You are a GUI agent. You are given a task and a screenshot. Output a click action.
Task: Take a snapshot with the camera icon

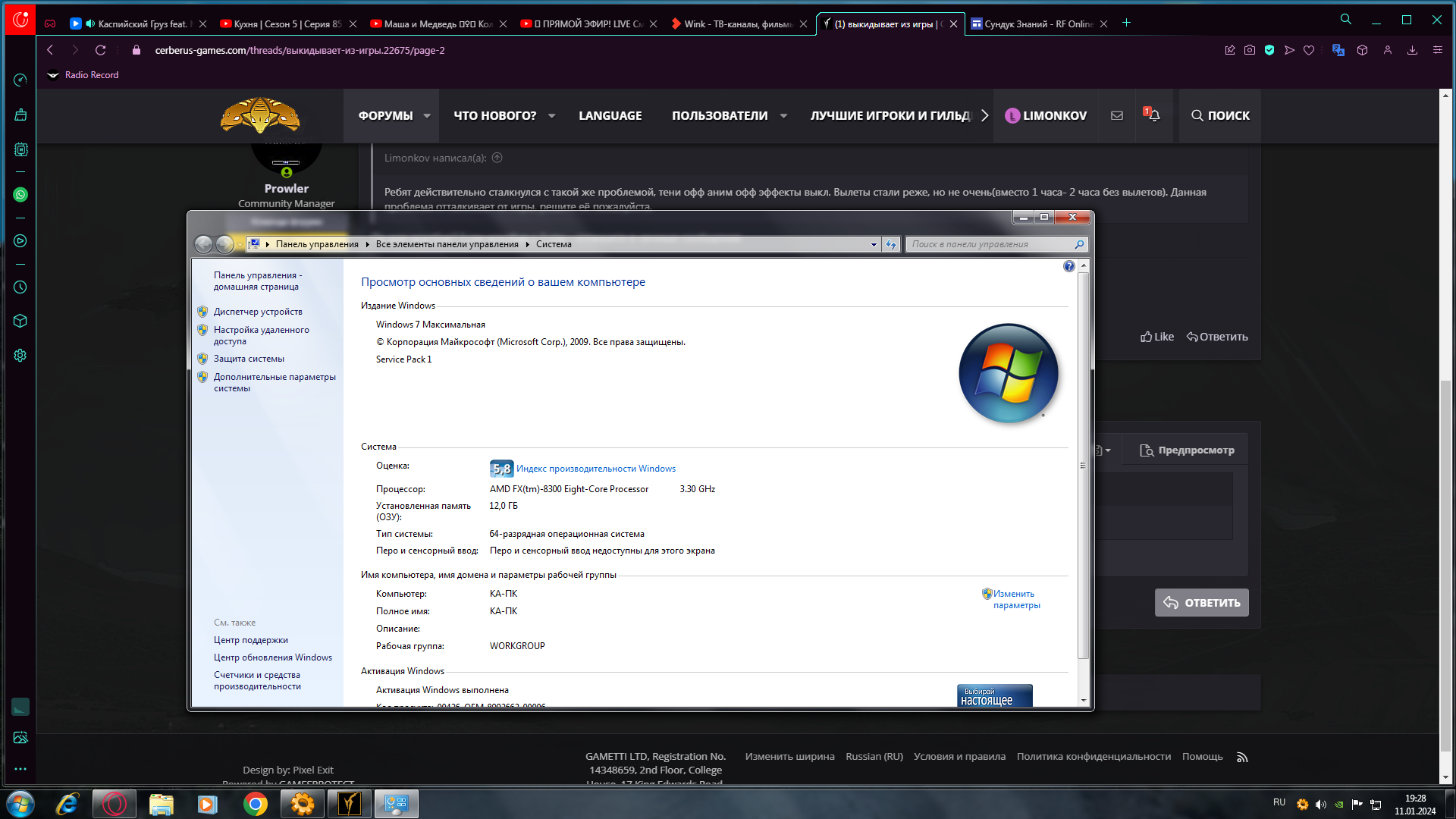coord(1250,50)
